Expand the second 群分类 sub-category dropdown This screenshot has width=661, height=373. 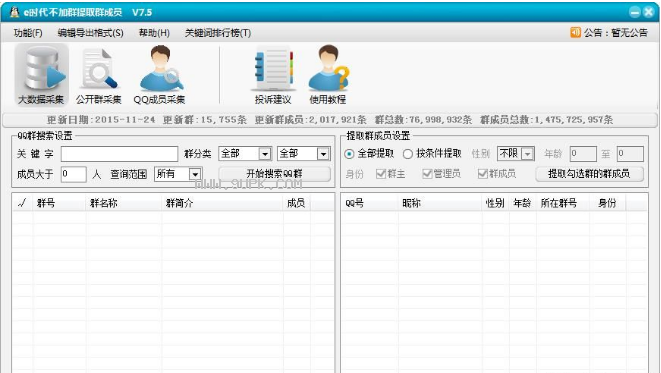[x=323, y=154]
